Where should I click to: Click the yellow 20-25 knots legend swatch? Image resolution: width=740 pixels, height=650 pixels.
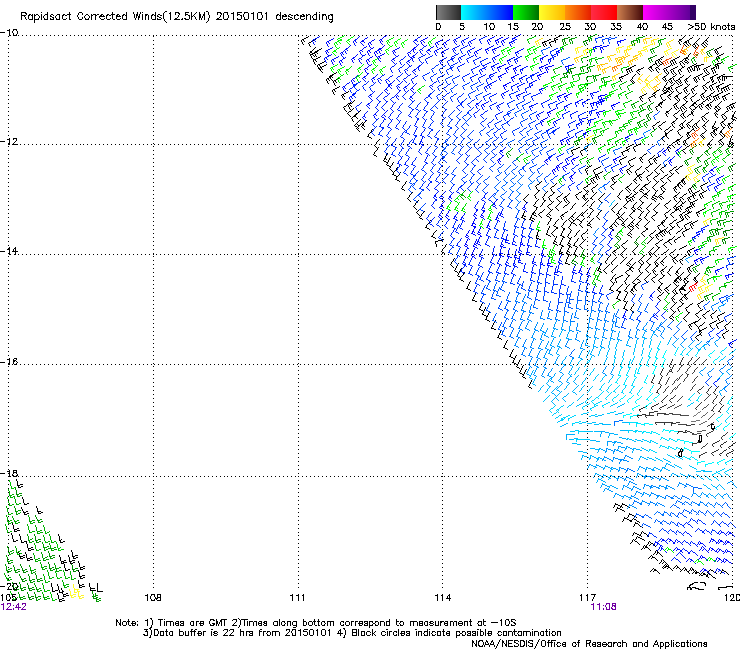pyautogui.click(x=552, y=12)
